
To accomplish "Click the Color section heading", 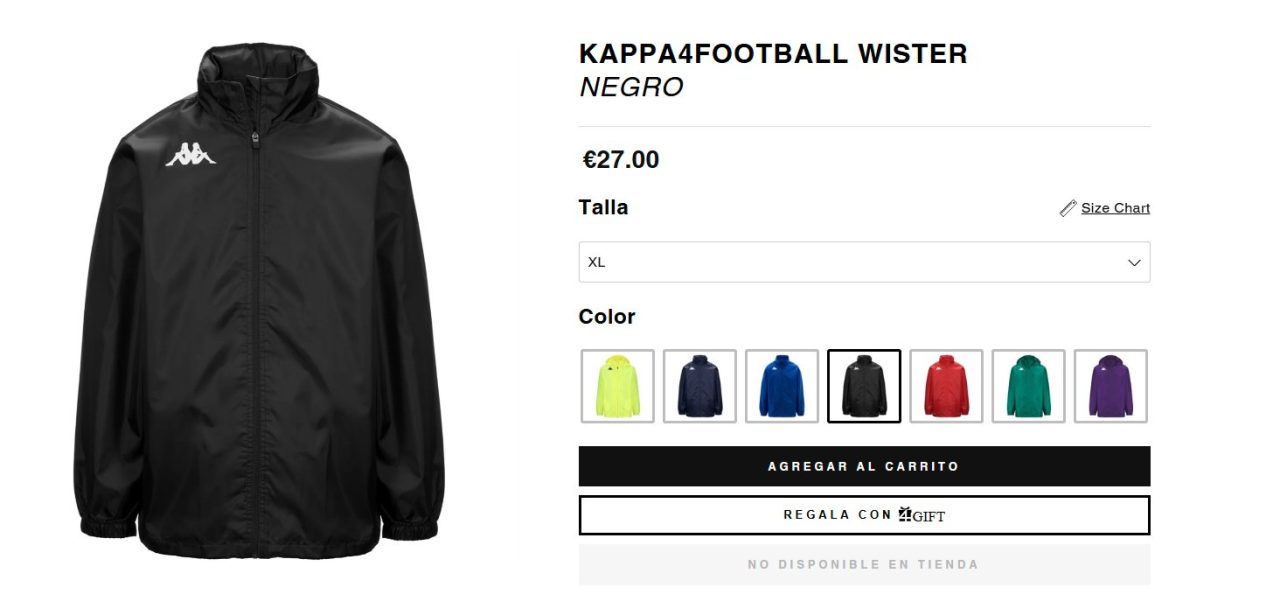I will [x=607, y=317].
